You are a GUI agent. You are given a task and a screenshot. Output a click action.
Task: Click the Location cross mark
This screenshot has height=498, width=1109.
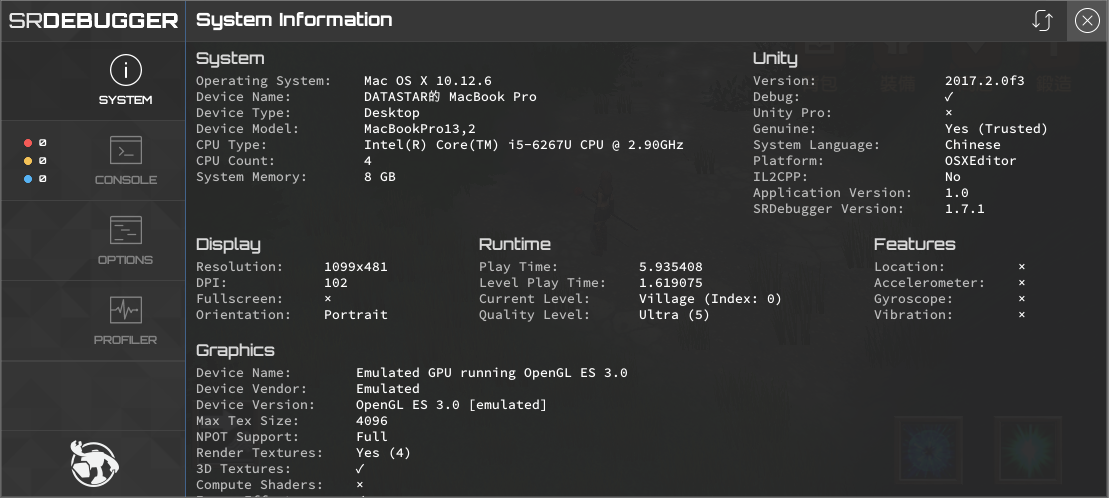coord(1021,267)
